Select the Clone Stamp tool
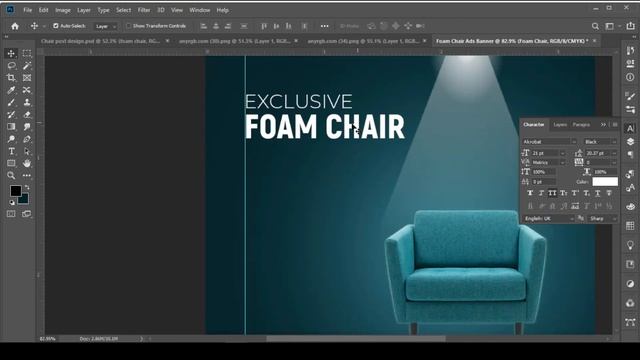Image resolution: width=640 pixels, height=360 pixels. pos(27,102)
